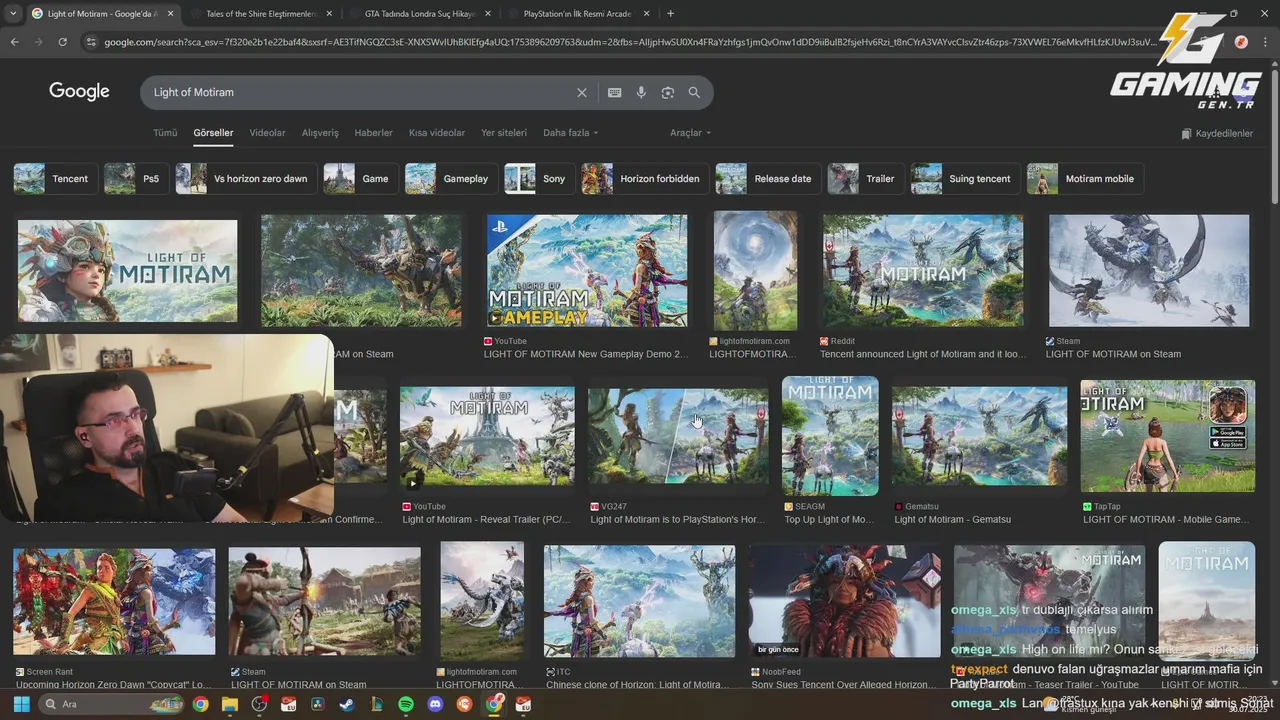Open the first Light of Motiram logo image

128,271
